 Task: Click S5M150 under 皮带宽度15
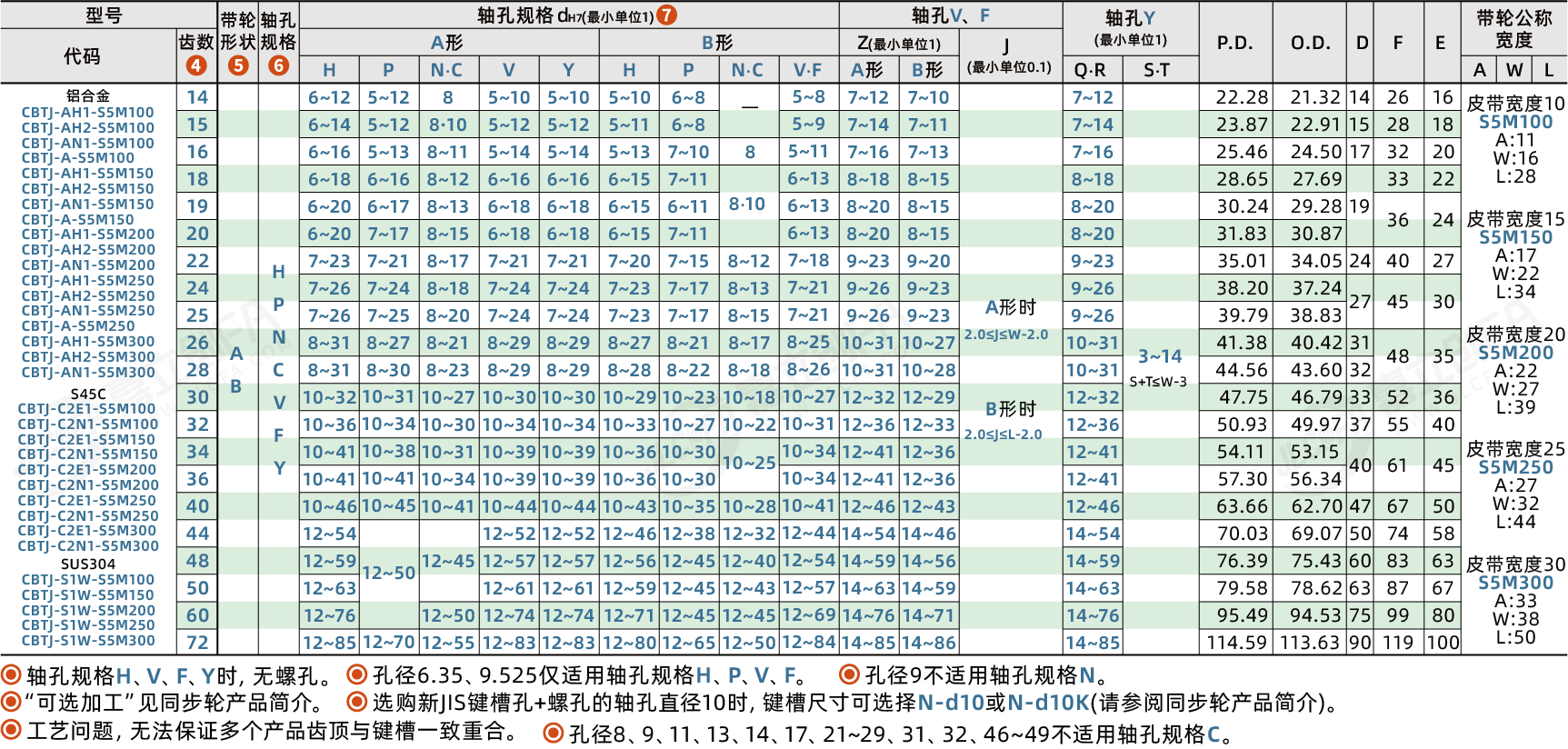coord(1515,237)
